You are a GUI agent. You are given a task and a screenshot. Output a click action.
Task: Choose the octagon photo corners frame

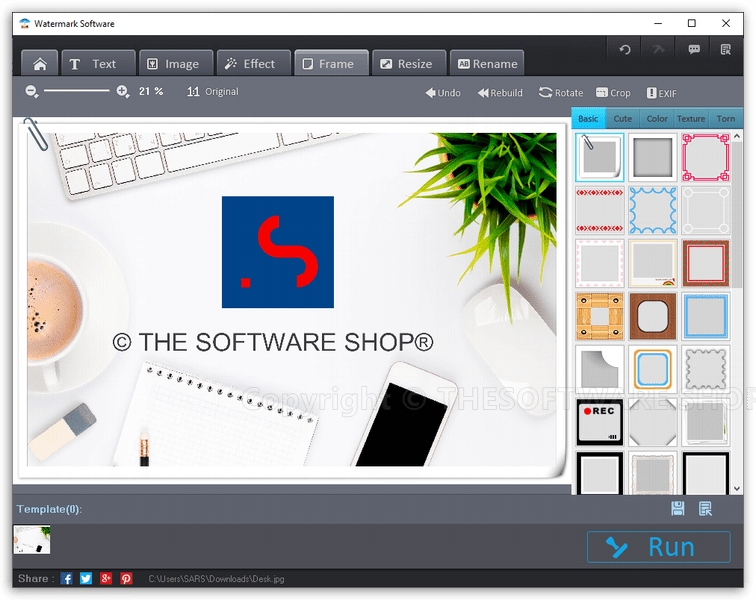coord(653,422)
